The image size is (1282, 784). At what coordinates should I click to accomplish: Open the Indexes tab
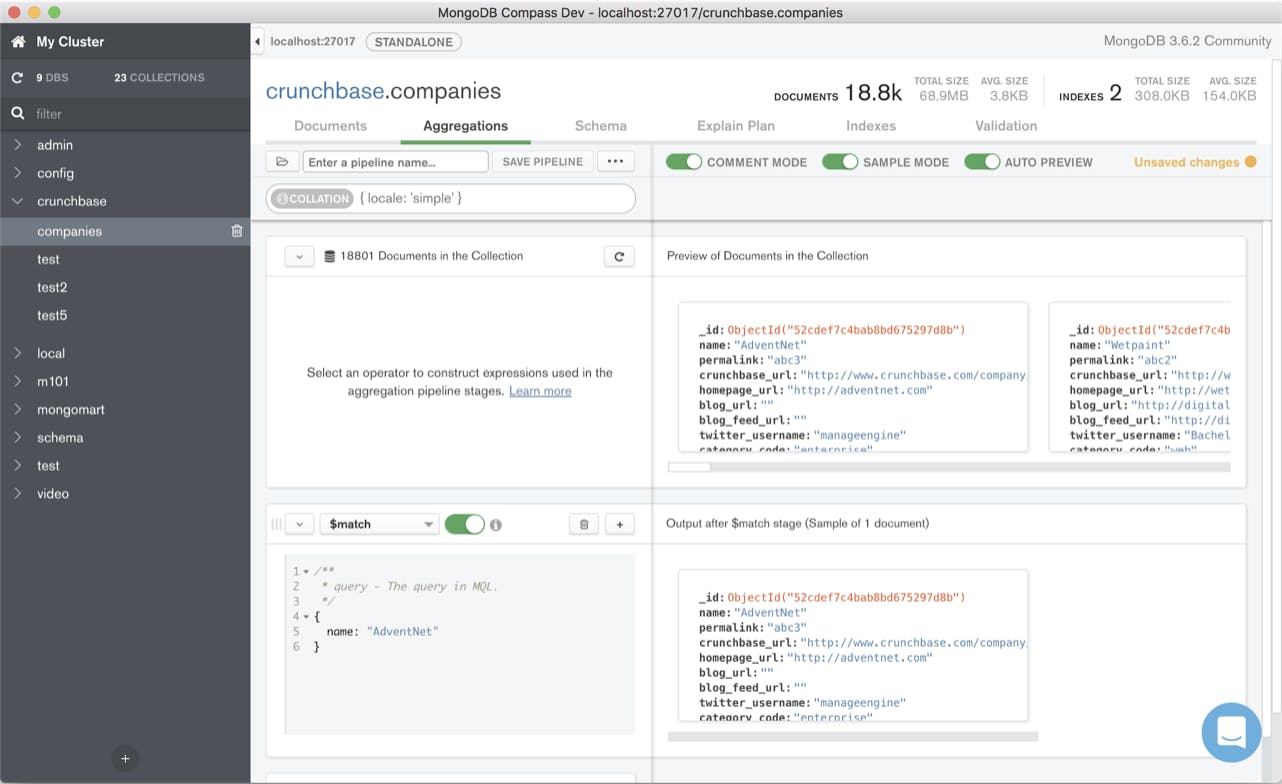coord(871,126)
